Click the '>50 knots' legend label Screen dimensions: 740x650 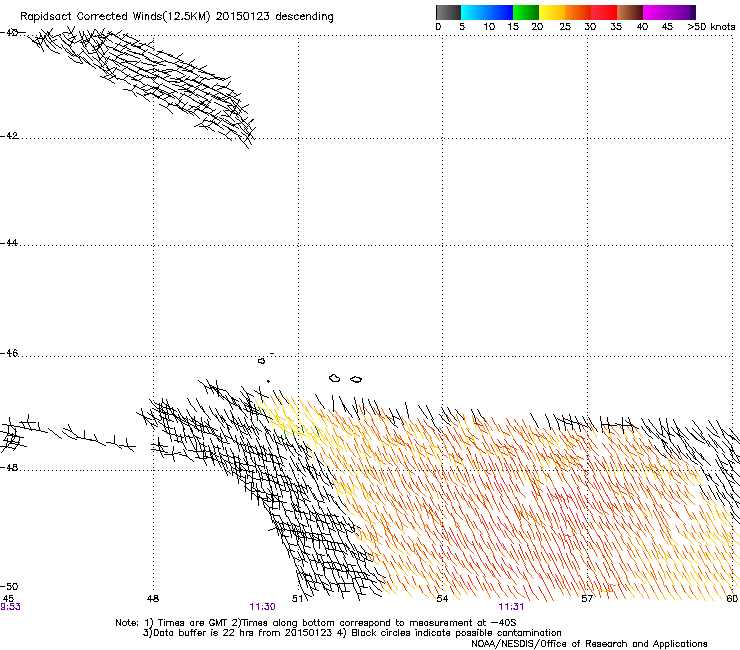point(711,26)
